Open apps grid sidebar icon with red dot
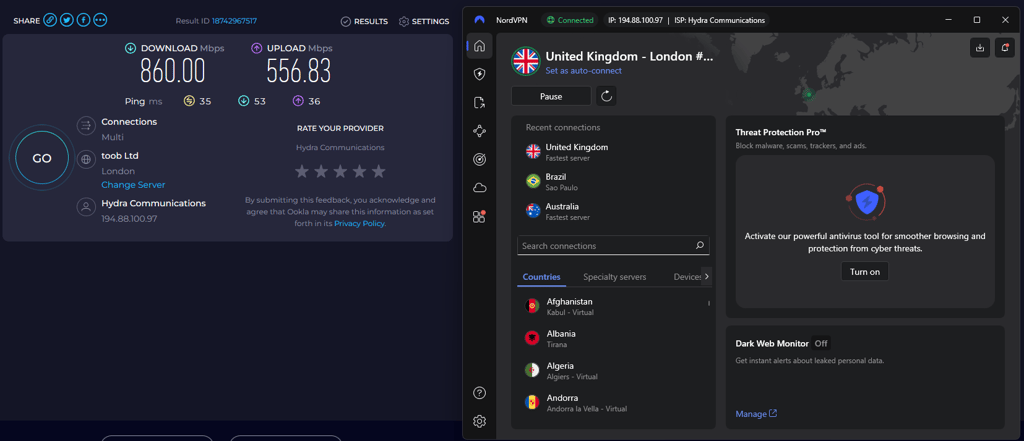 [479, 217]
